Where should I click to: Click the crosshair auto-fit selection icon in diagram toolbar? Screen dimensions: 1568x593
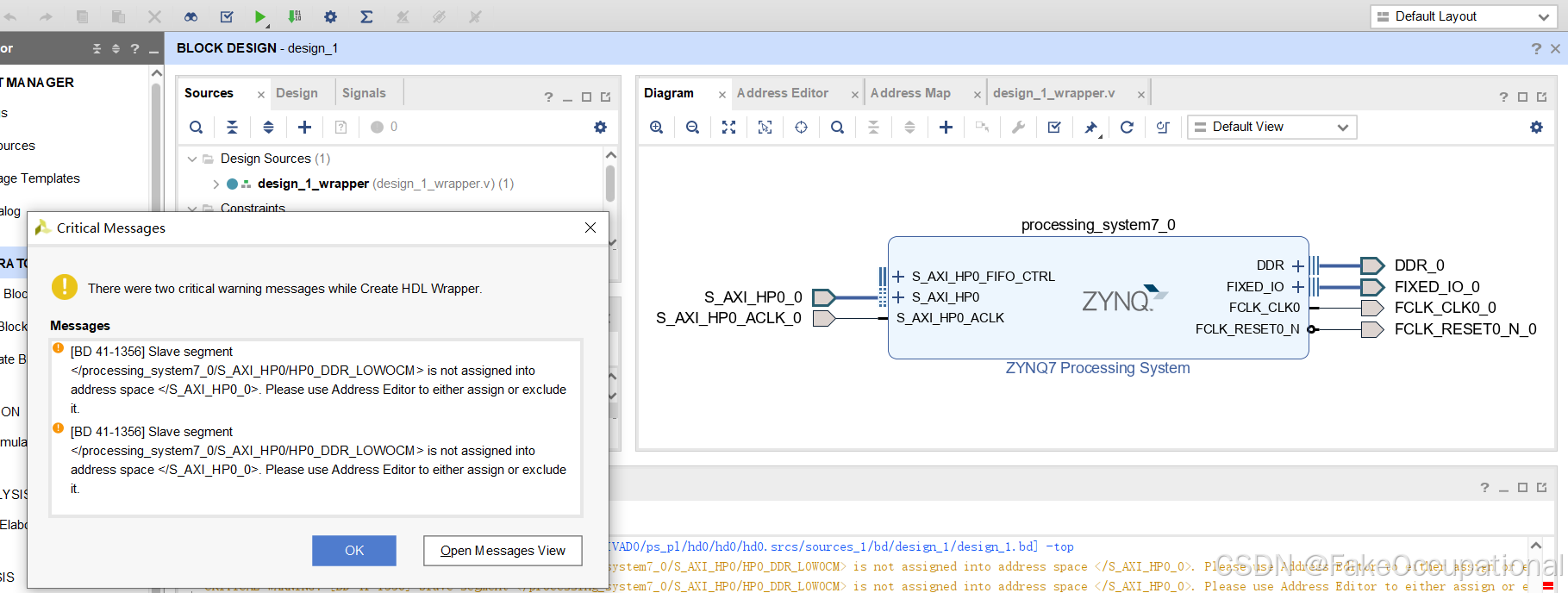coord(801,127)
